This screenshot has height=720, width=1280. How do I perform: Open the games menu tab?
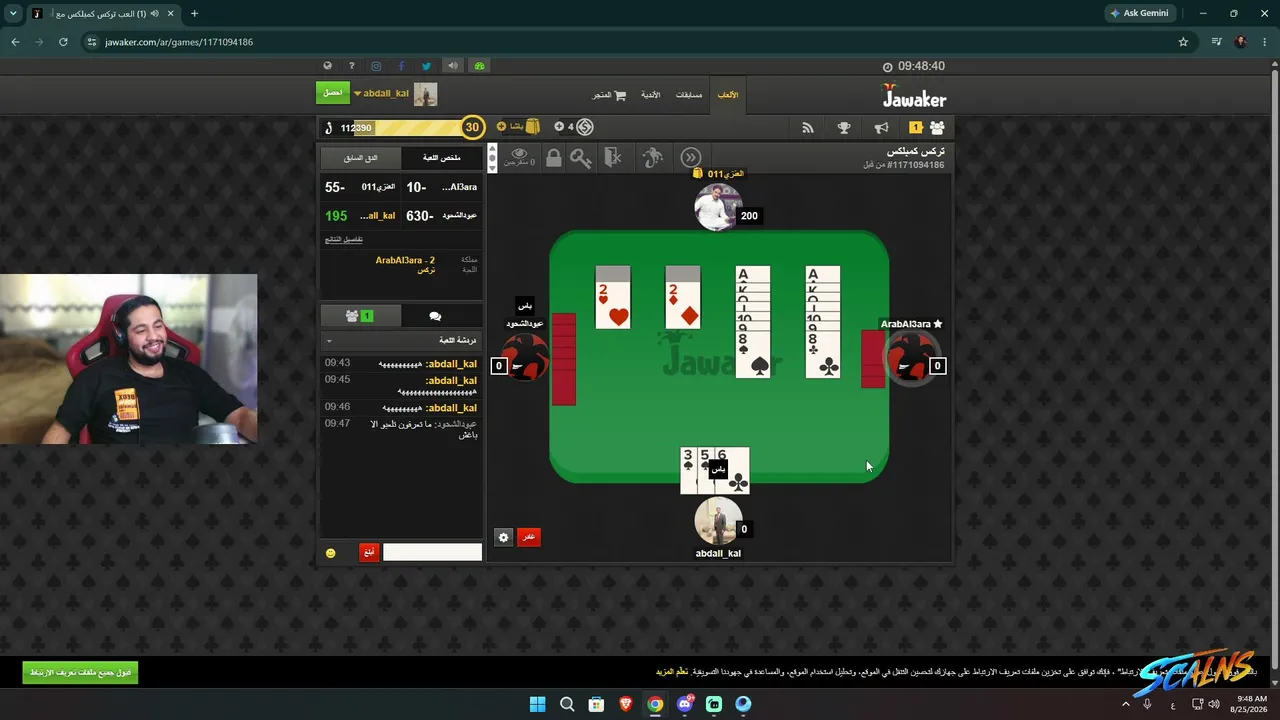tap(728, 95)
